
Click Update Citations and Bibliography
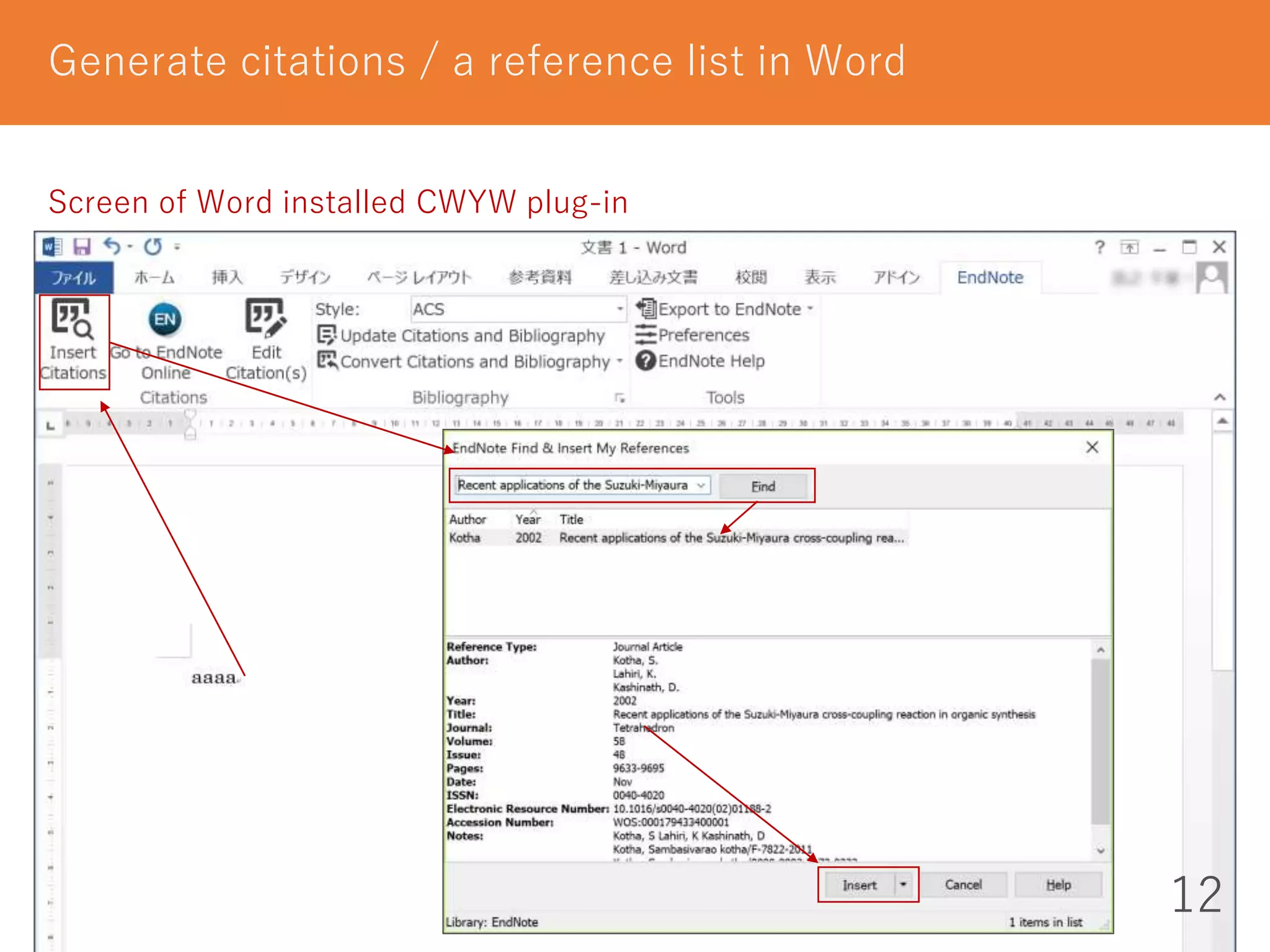(461, 335)
